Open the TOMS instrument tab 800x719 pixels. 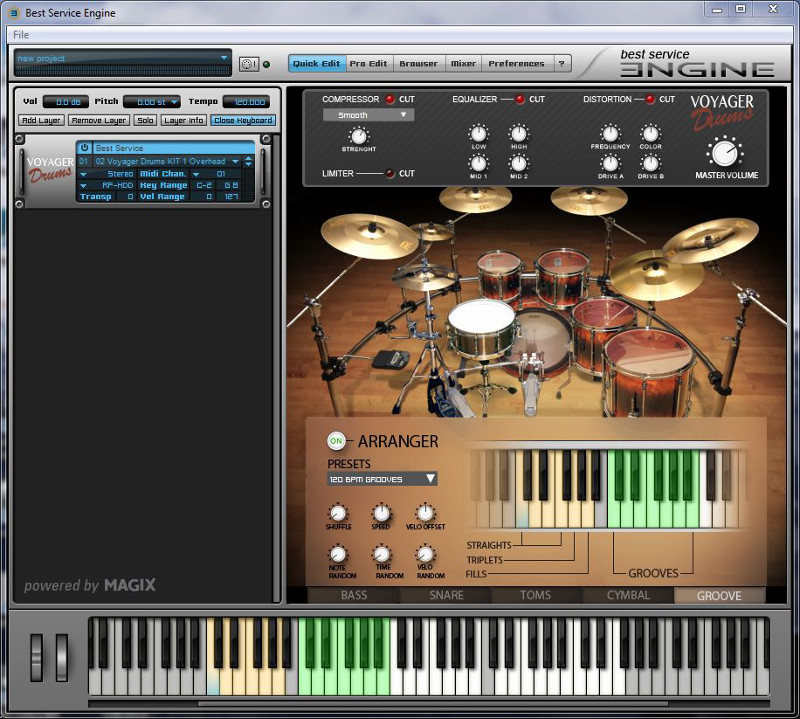536,595
